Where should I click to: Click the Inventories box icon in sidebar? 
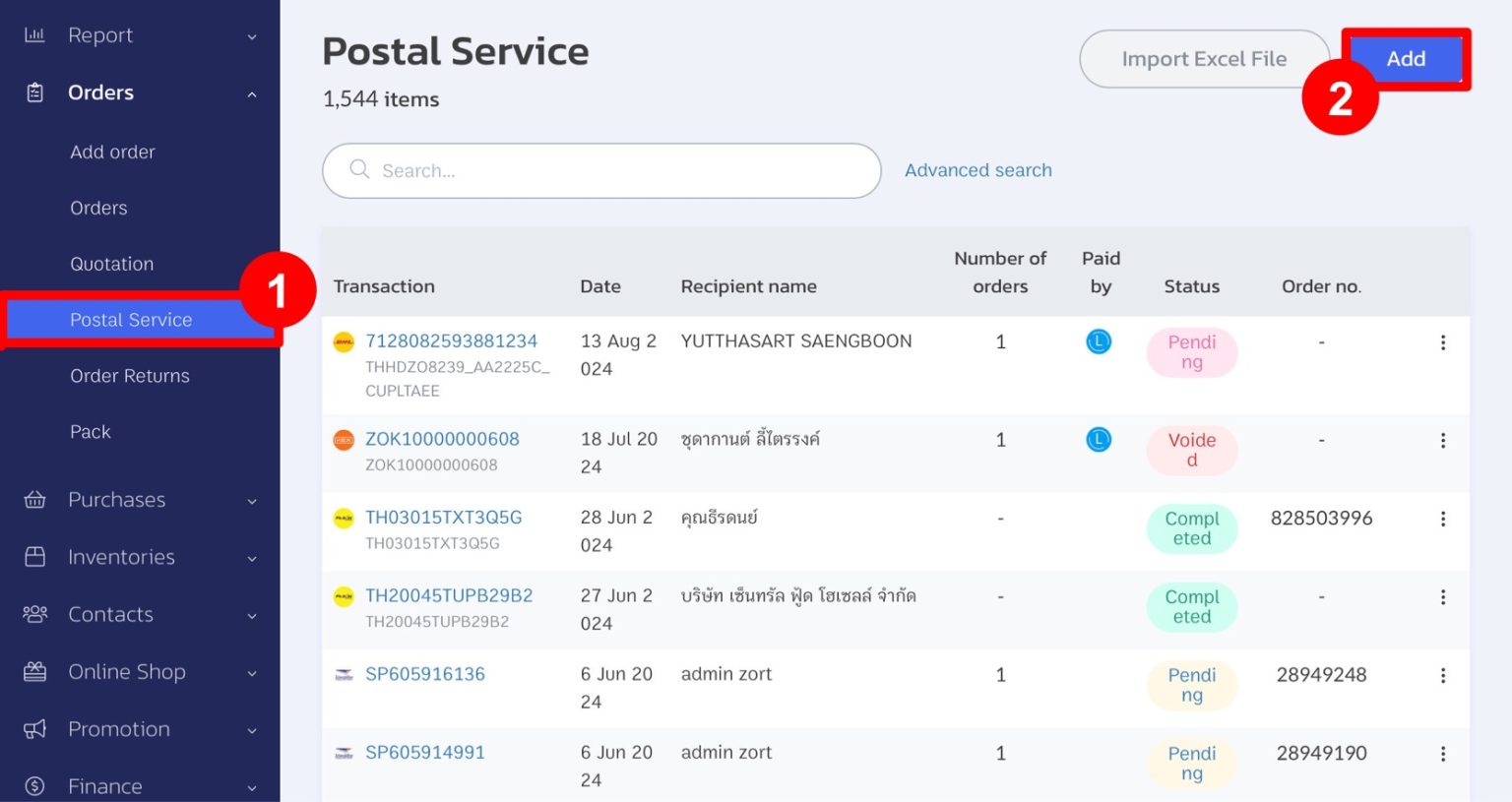pyautogui.click(x=34, y=557)
